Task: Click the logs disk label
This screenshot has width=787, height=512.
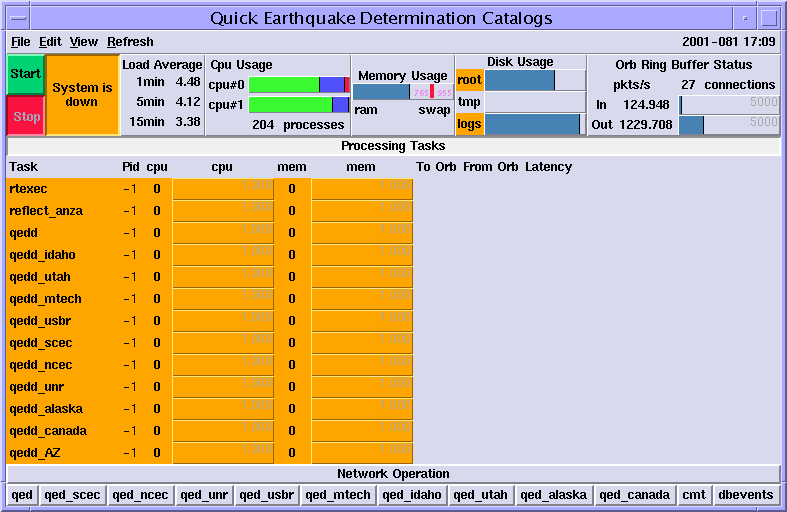Action: [x=470, y=124]
